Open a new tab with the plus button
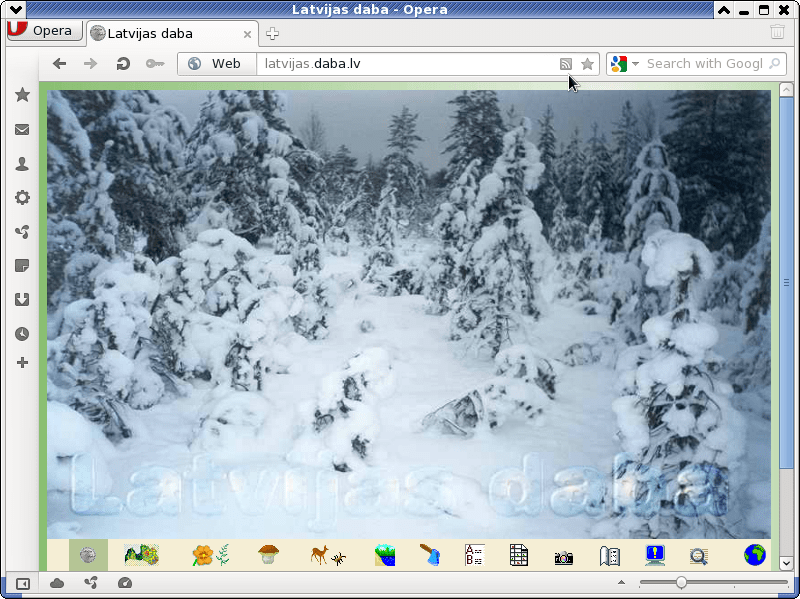Viewport: 800px width, 599px height. pos(272,34)
